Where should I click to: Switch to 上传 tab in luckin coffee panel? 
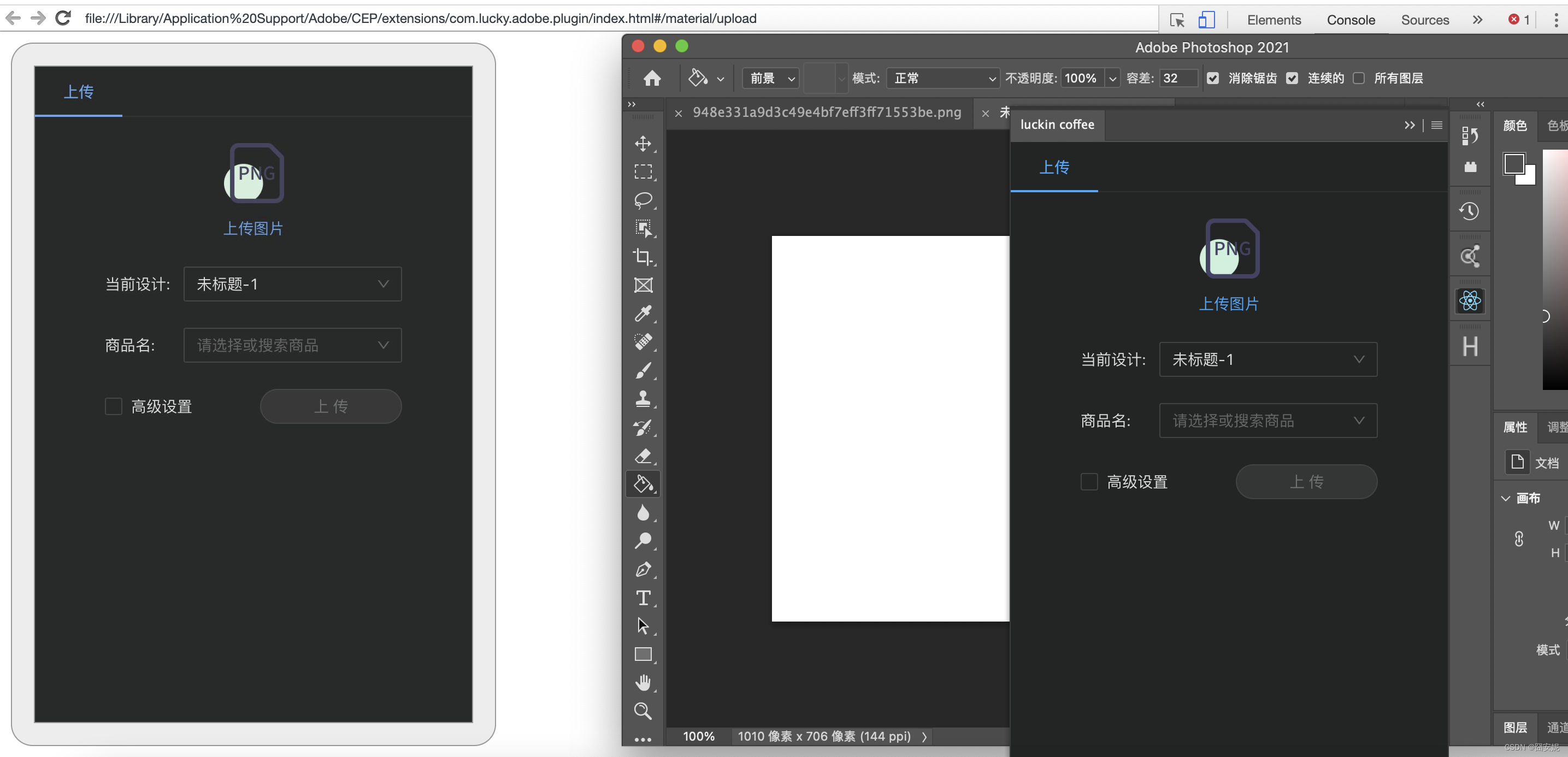1053,167
